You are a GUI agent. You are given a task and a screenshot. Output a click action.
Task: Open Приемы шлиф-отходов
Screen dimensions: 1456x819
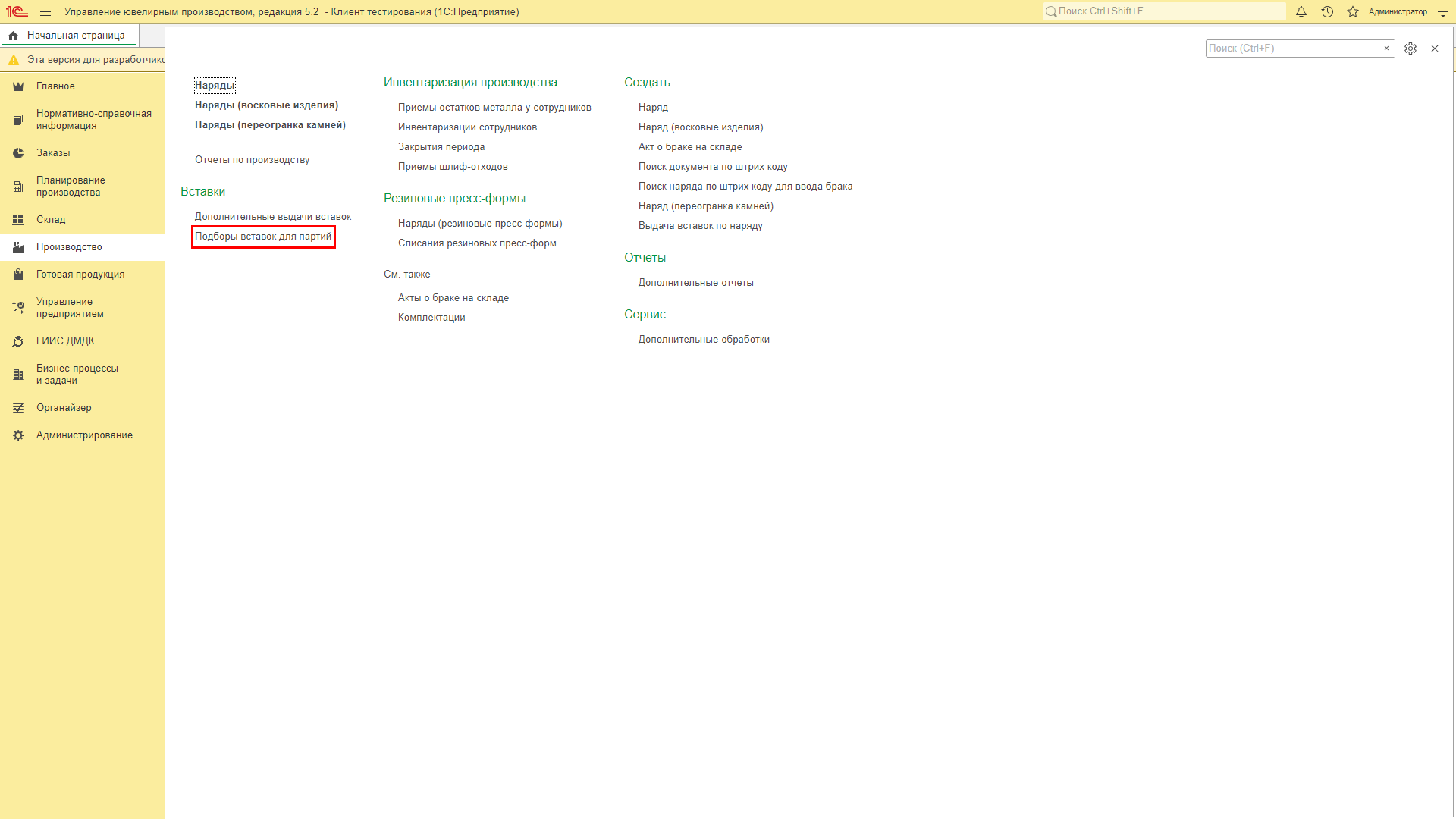[453, 167]
